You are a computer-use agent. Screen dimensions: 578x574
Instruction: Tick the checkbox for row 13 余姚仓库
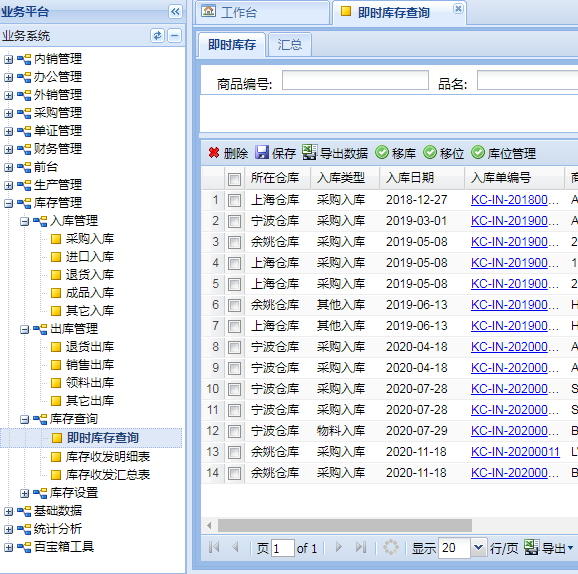coord(234,452)
